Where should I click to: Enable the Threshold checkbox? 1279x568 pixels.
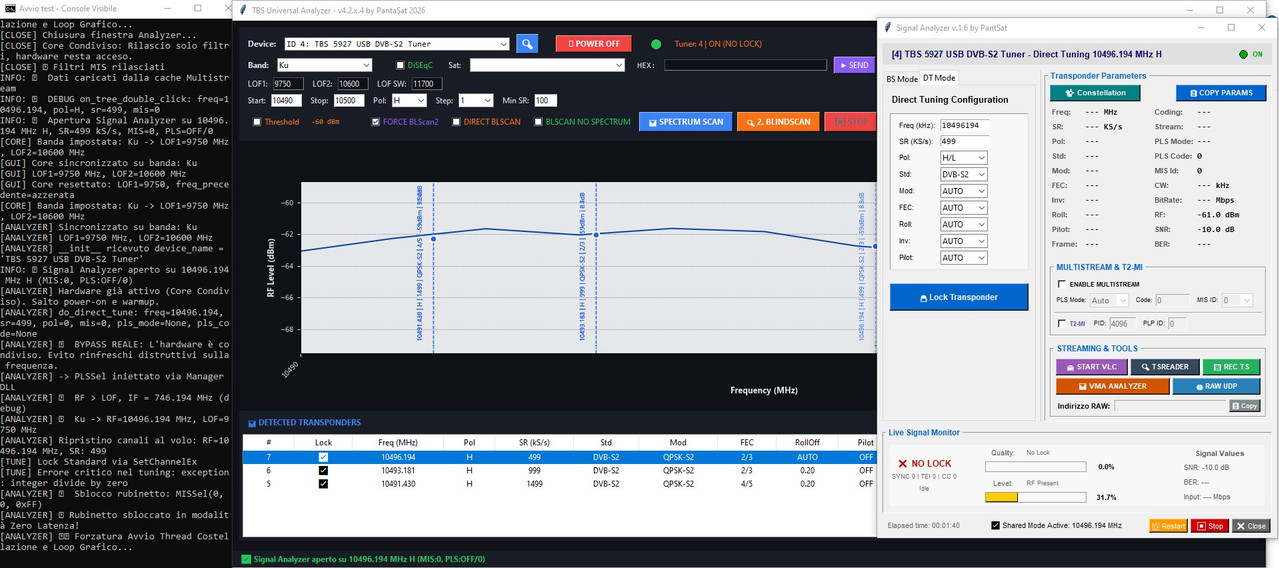pos(257,122)
